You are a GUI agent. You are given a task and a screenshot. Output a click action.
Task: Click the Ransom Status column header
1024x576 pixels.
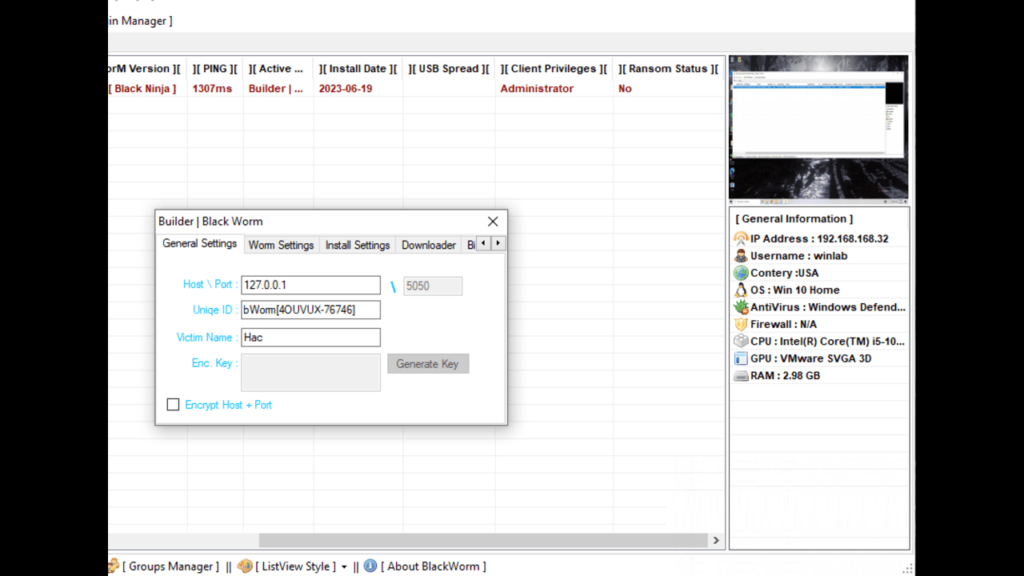pos(668,69)
